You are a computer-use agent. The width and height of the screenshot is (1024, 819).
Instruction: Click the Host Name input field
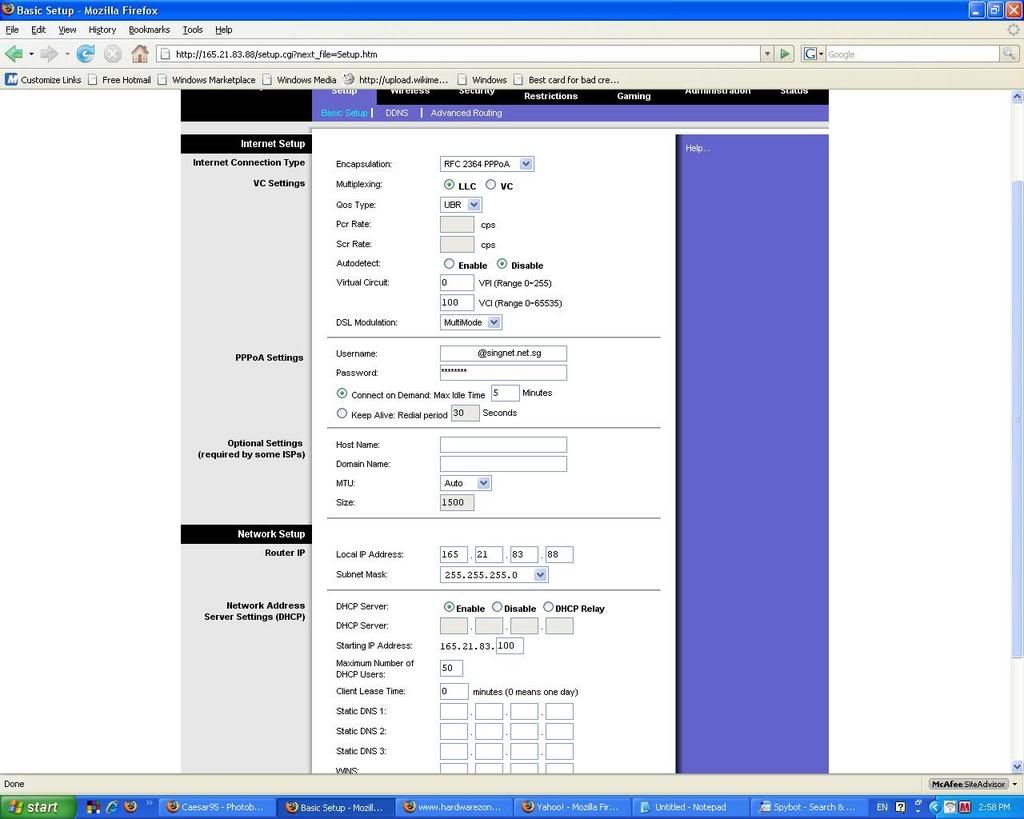tap(503, 445)
